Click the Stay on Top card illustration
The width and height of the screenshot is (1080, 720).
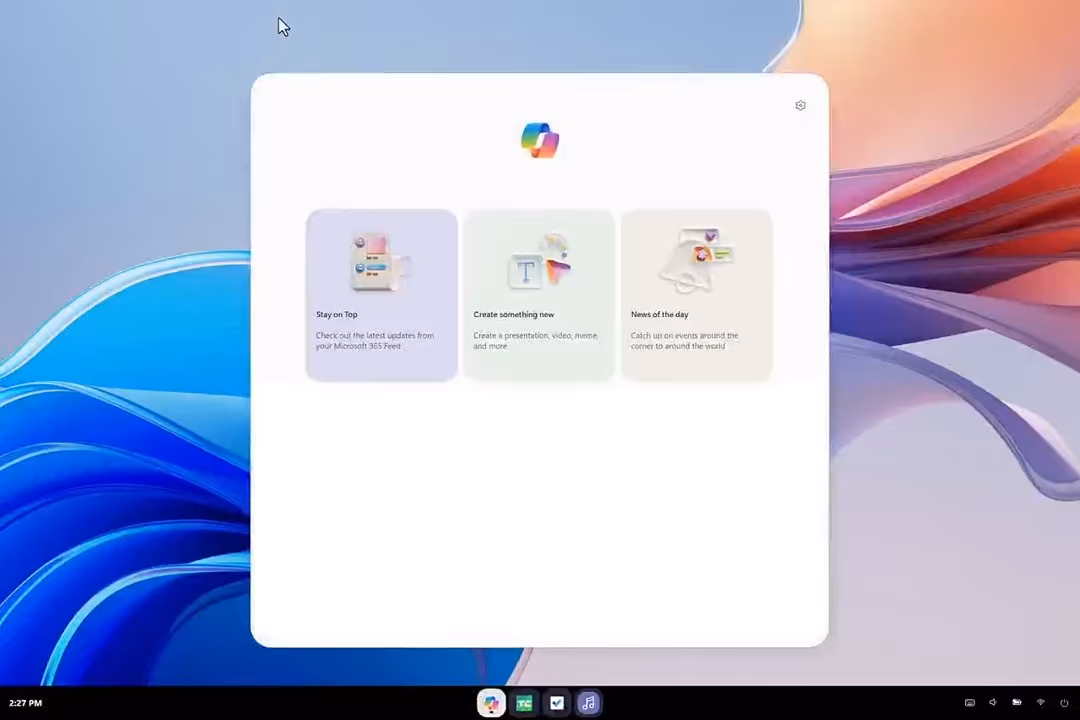(x=379, y=262)
